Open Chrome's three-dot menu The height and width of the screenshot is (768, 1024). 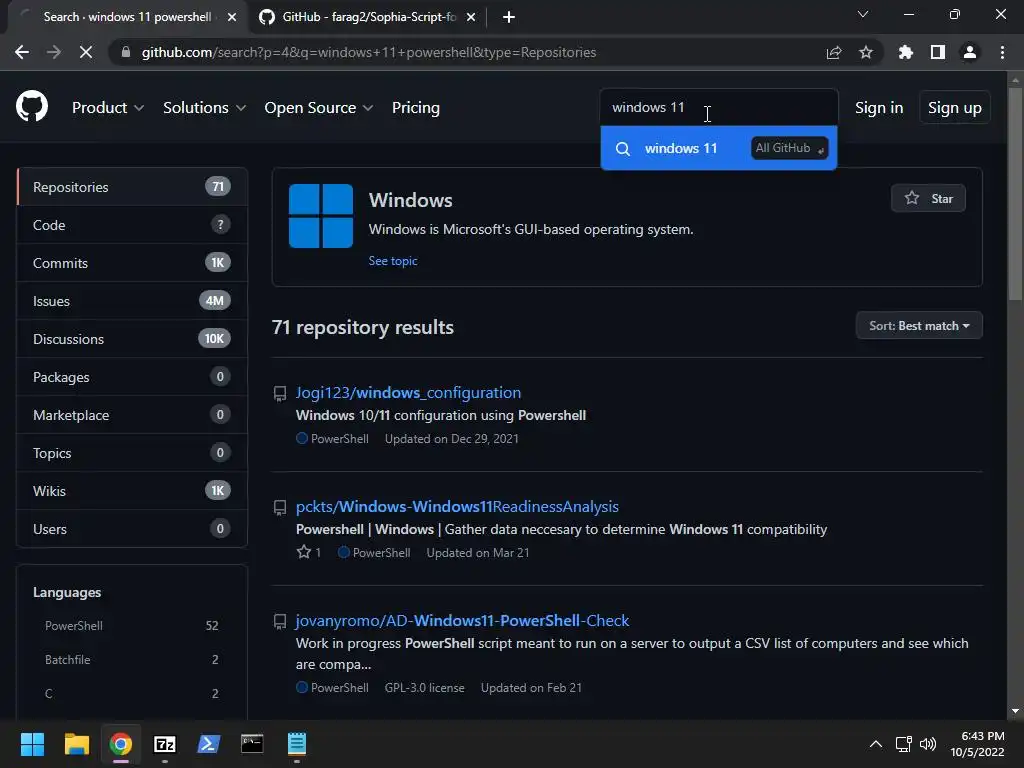click(1002, 52)
